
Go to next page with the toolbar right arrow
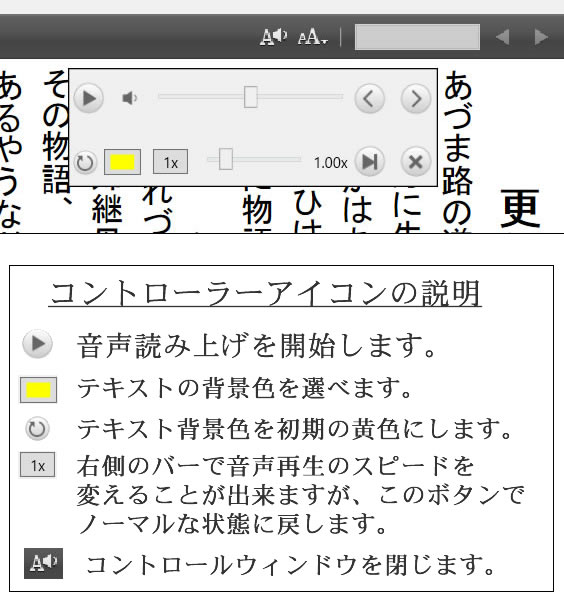(x=541, y=37)
